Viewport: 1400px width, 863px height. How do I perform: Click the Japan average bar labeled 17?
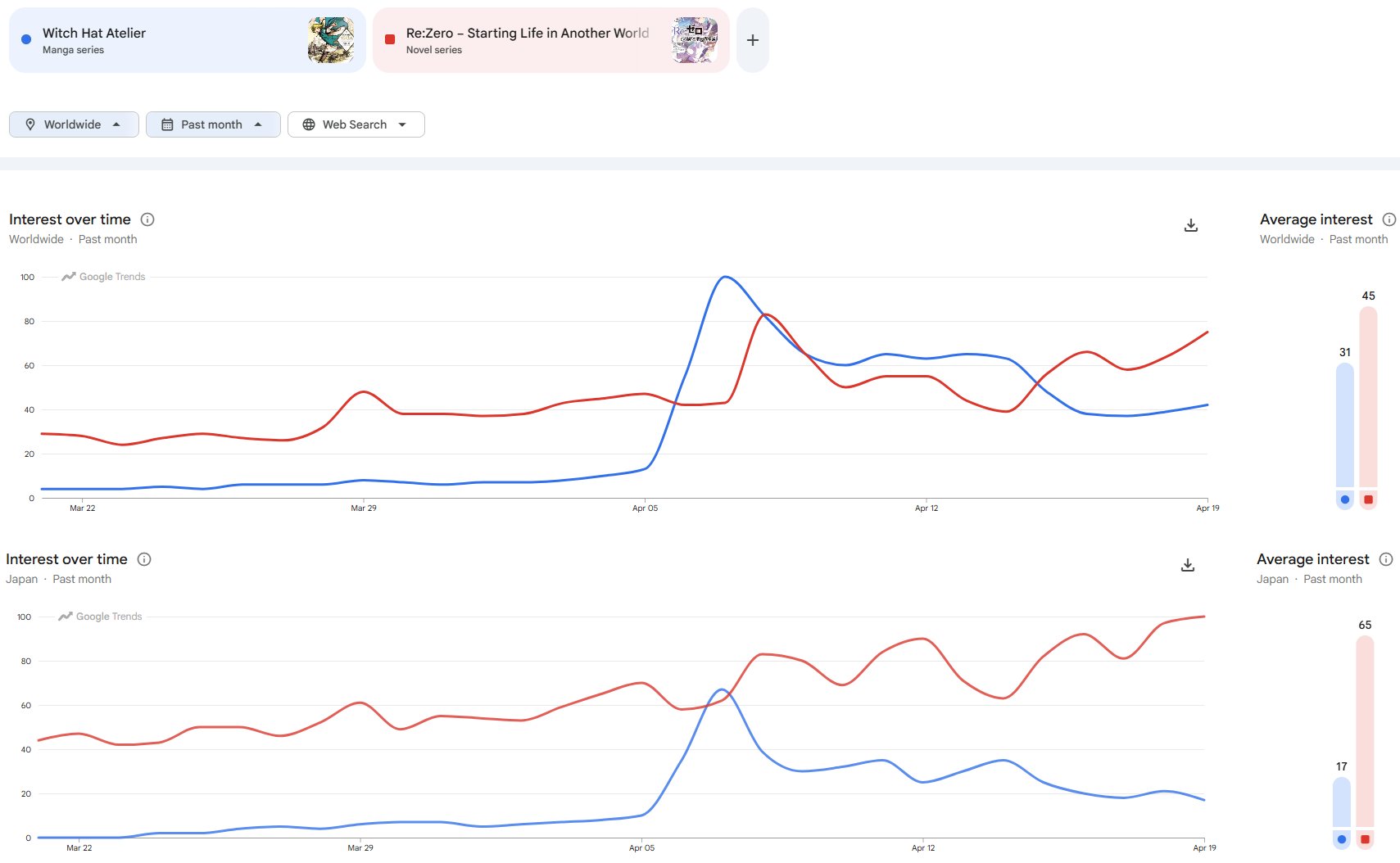coord(1342,802)
